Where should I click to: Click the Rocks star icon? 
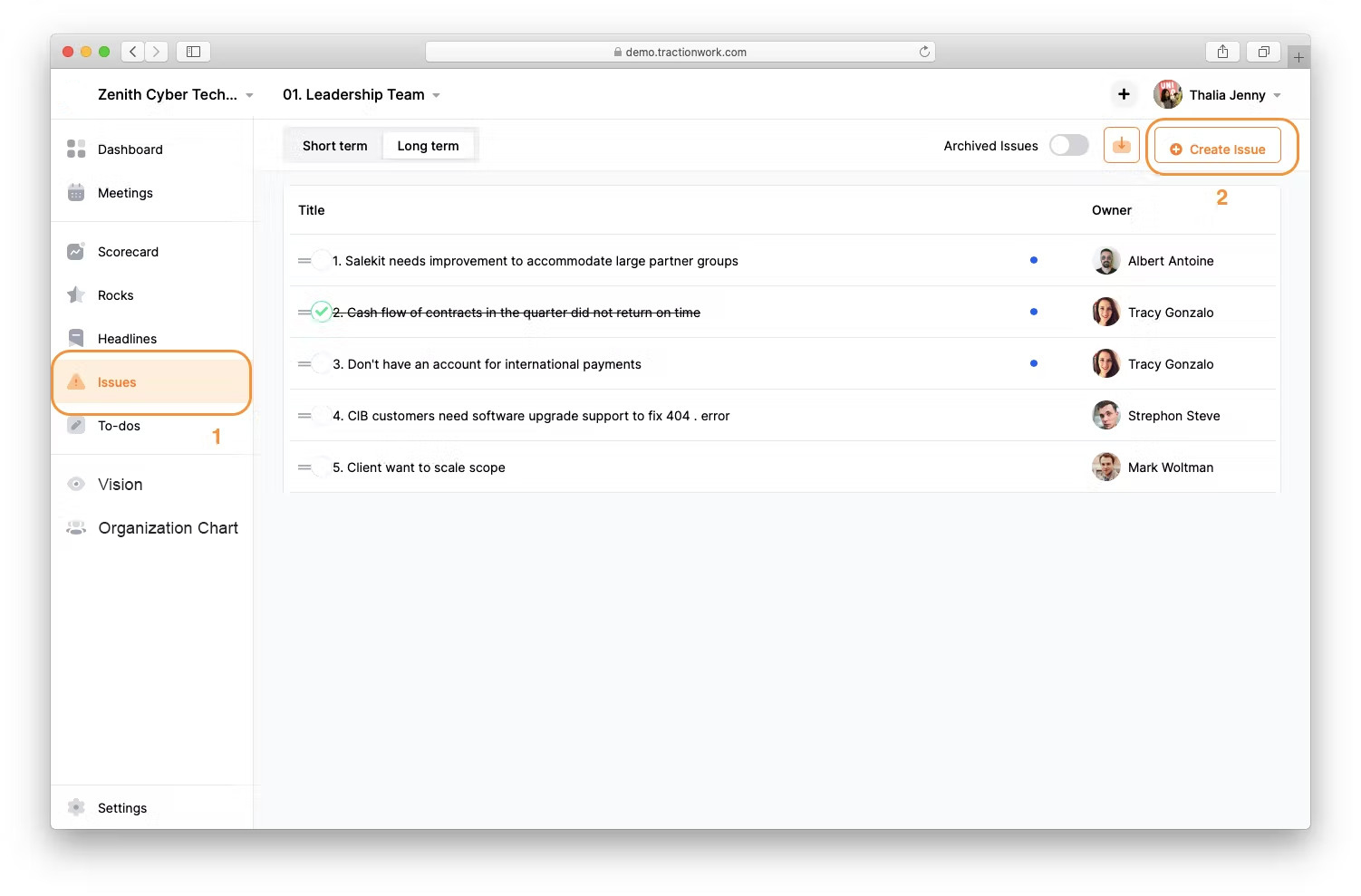pos(76,294)
